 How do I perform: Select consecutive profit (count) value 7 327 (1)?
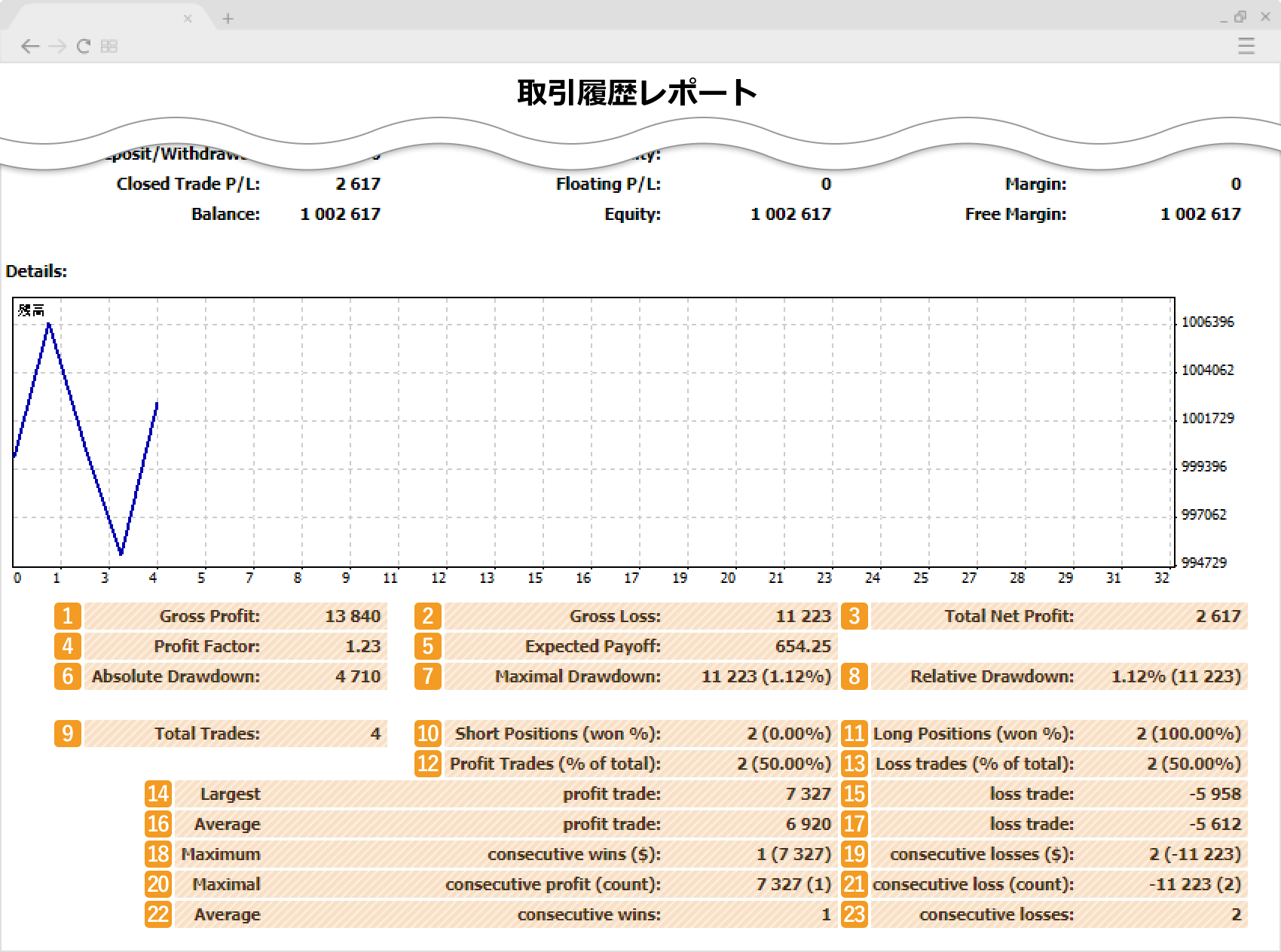click(x=794, y=884)
